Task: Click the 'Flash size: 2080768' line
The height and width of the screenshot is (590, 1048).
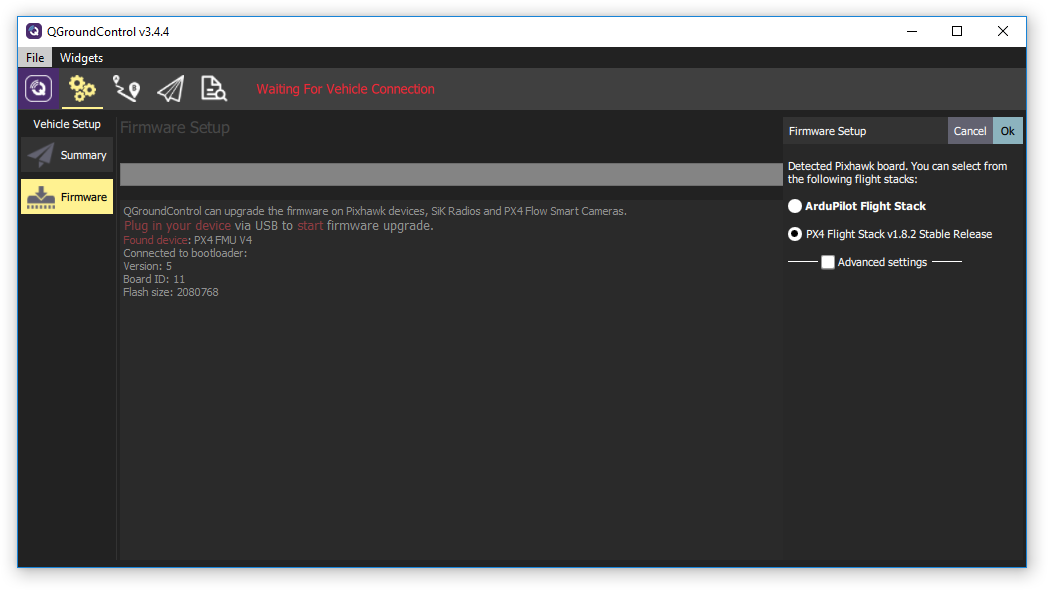Action: pyautogui.click(x=170, y=292)
